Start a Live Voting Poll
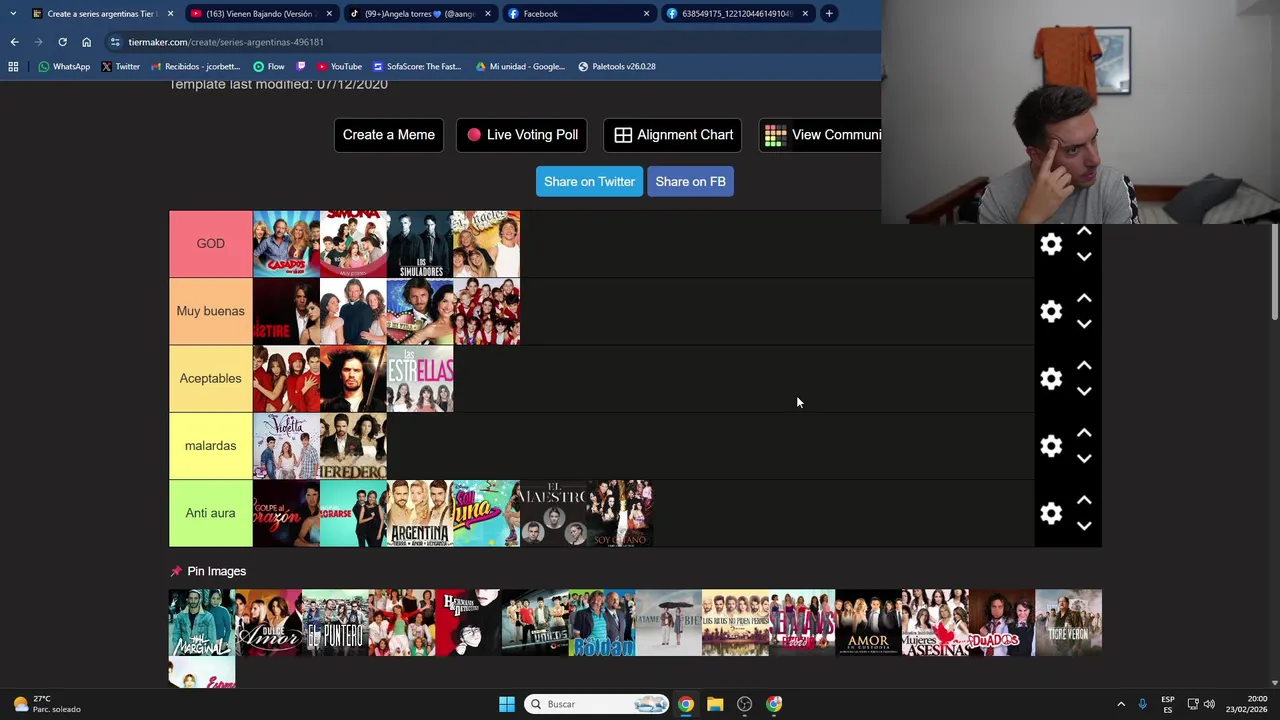 point(522,135)
